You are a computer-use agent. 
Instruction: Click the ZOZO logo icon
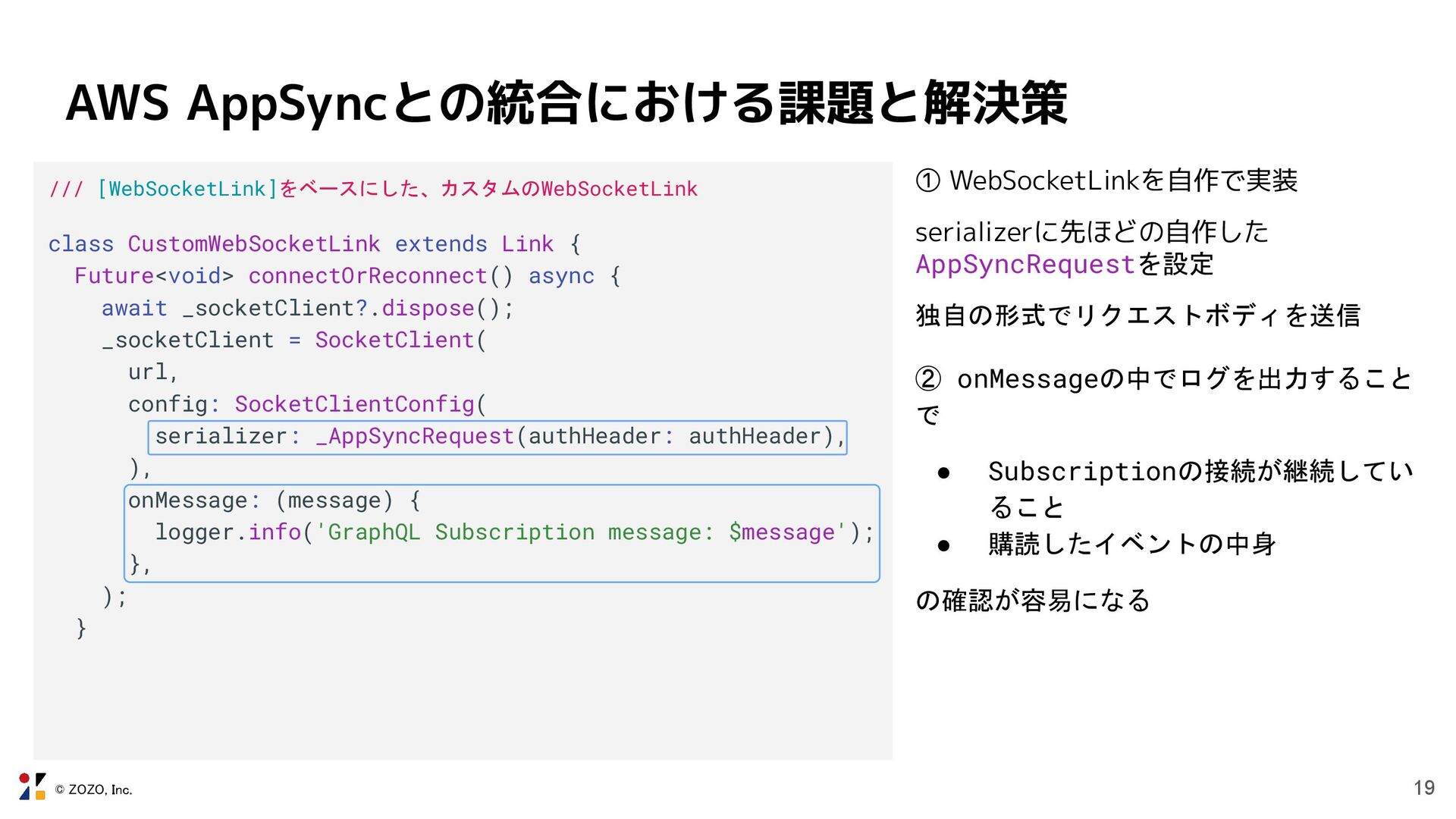[x=32, y=786]
